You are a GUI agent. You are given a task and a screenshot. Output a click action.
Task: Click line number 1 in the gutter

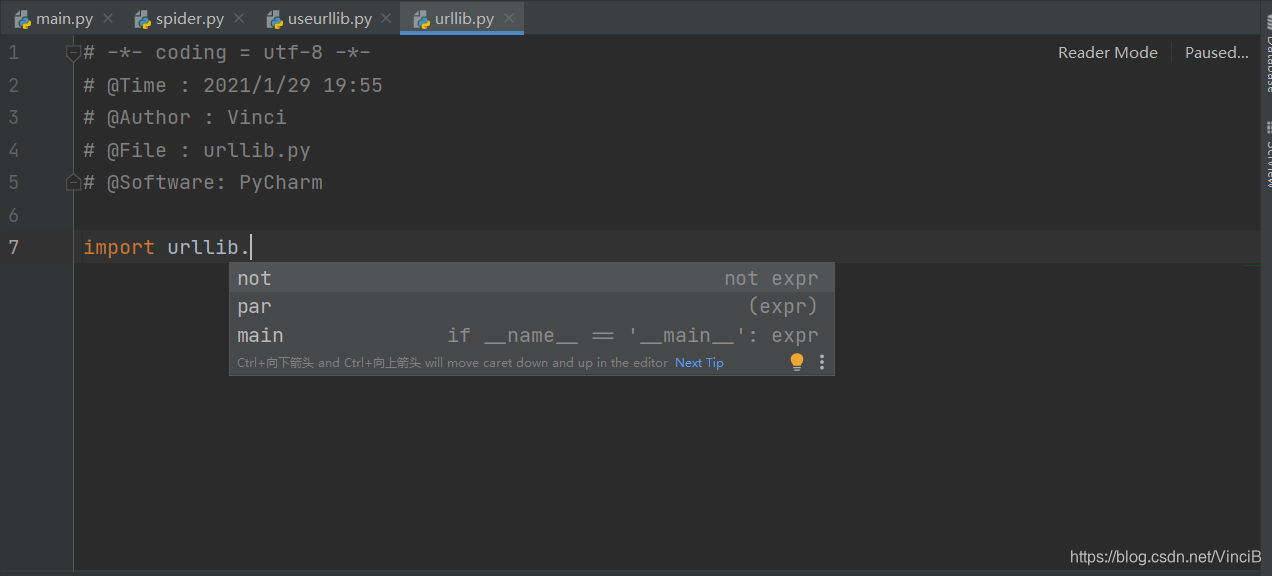[14, 53]
